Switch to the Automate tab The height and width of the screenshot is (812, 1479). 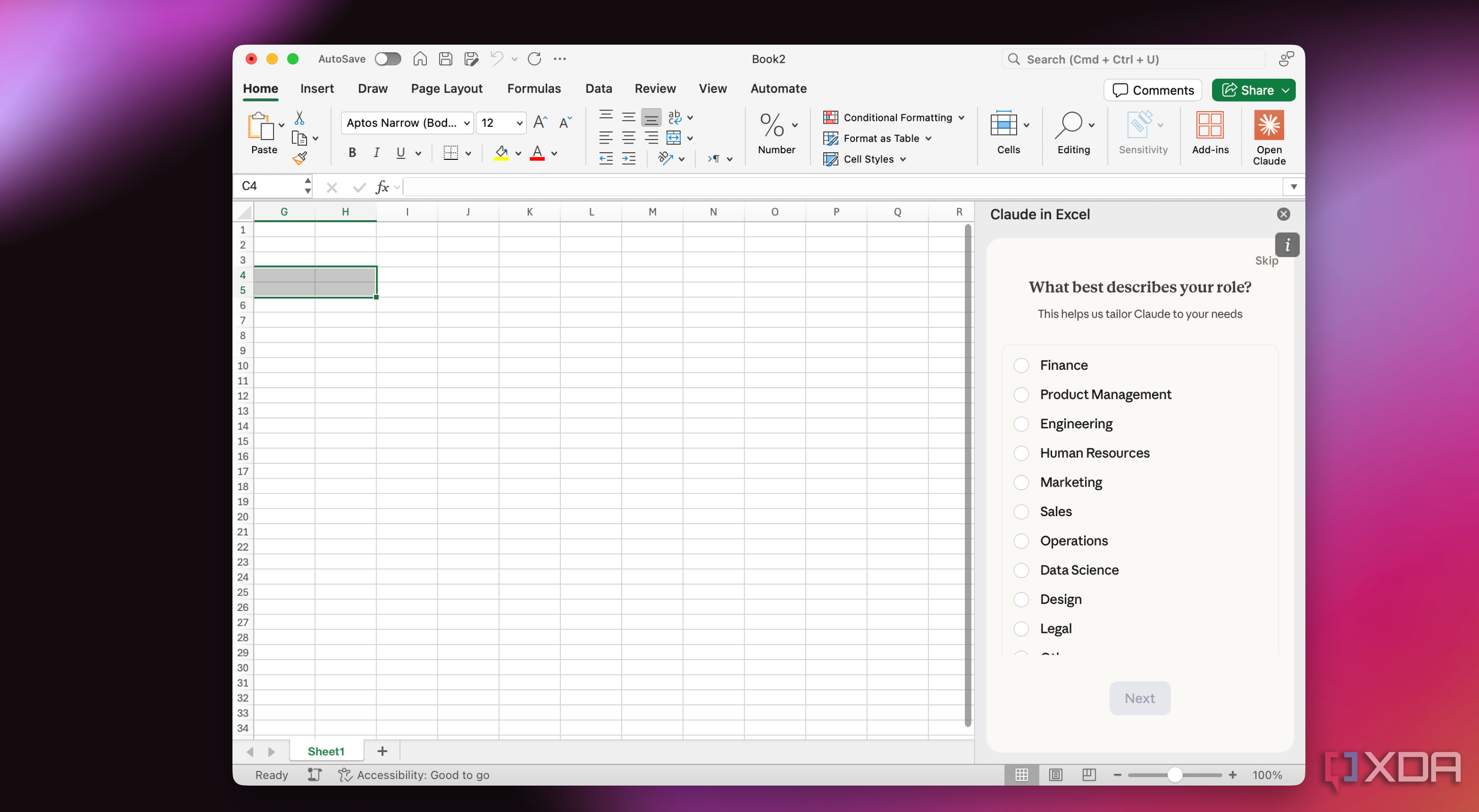(x=779, y=88)
